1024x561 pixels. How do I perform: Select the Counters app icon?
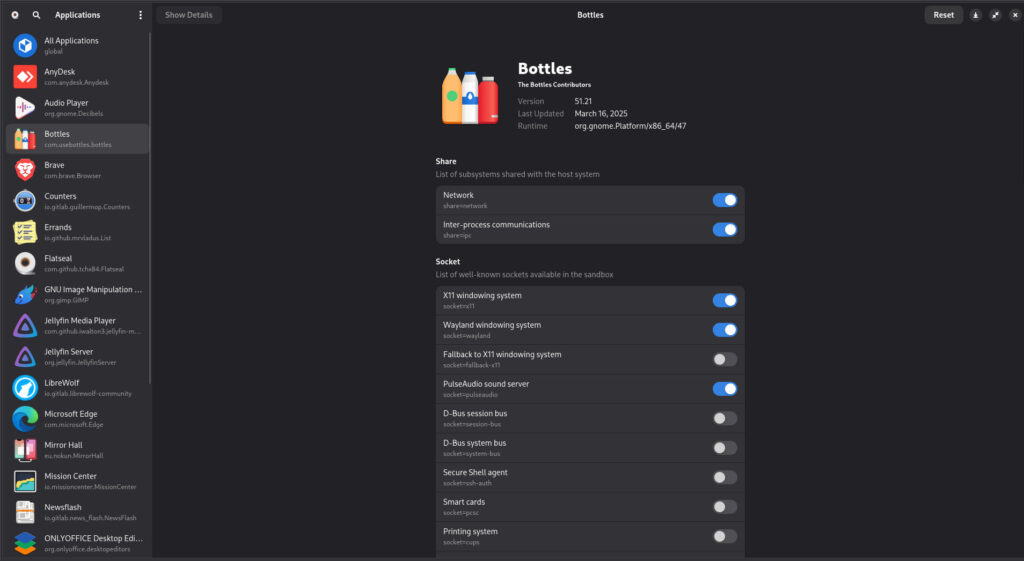(25, 201)
